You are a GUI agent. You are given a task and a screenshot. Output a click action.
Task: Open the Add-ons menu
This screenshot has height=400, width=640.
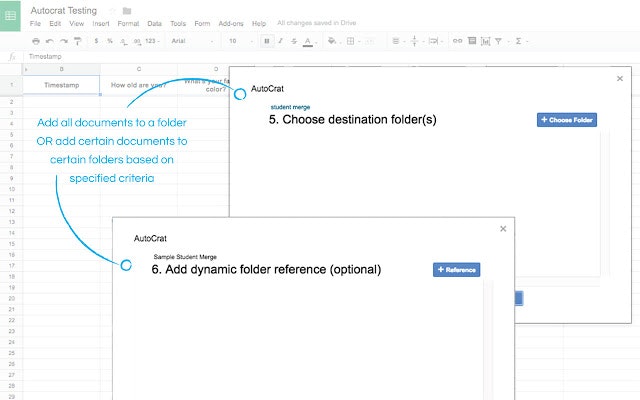tap(231, 24)
